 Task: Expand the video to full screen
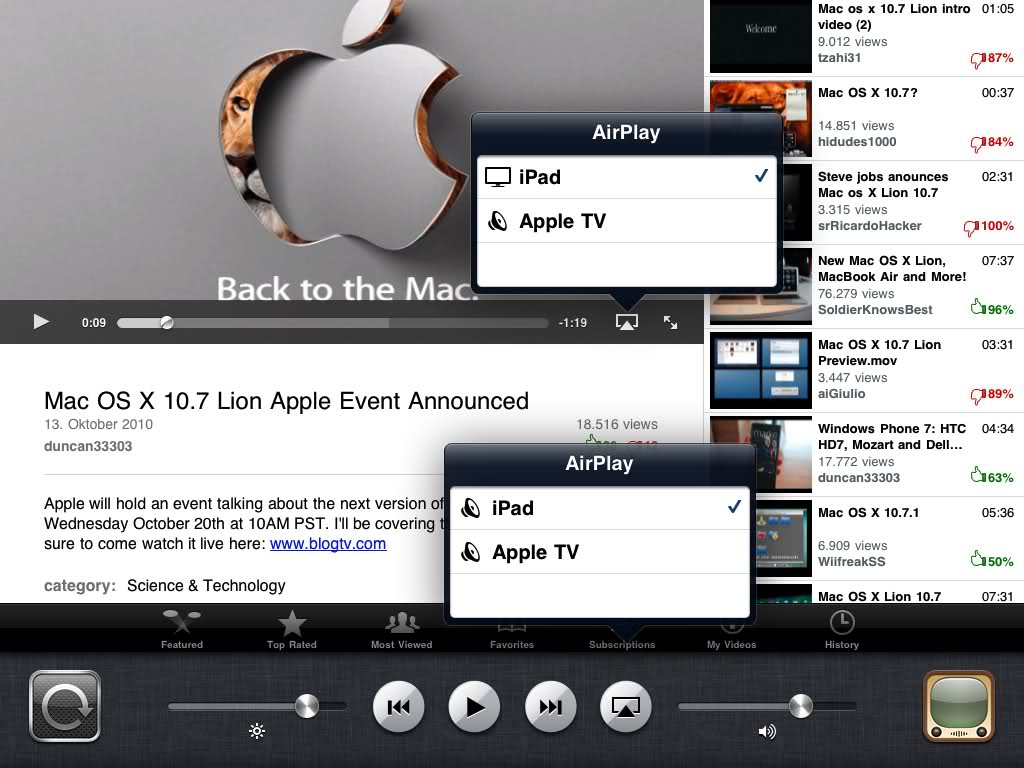(670, 322)
